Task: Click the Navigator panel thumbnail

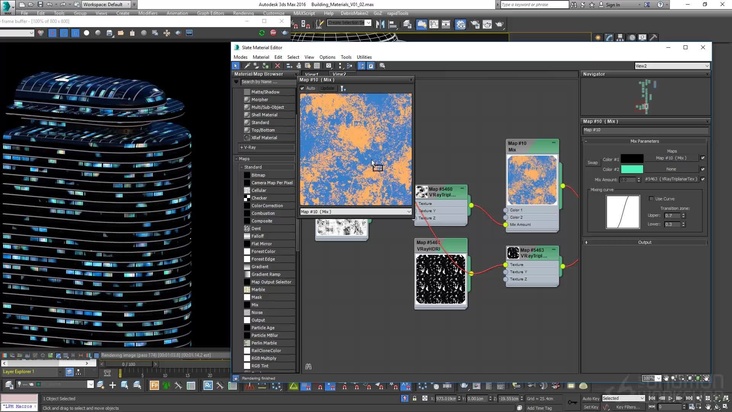Action: pos(645,95)
